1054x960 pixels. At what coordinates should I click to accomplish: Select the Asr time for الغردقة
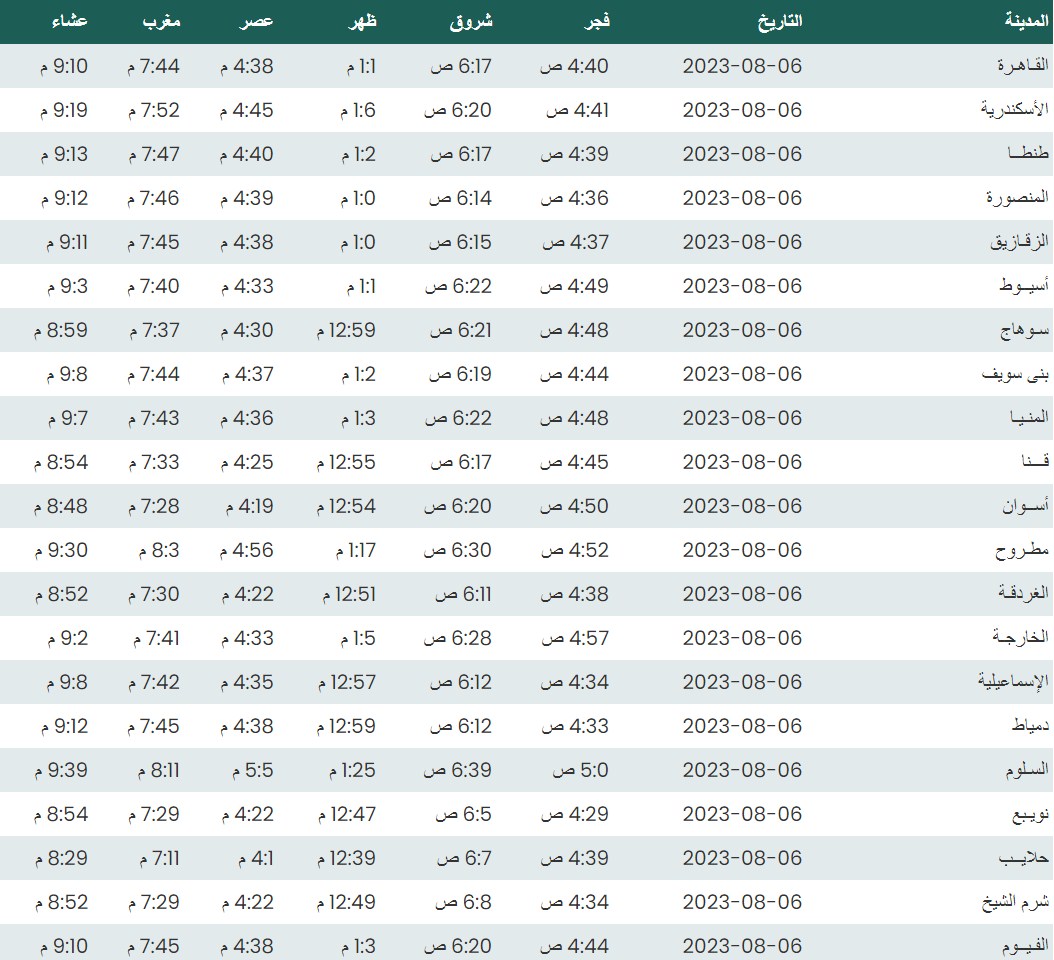(246, 594)
